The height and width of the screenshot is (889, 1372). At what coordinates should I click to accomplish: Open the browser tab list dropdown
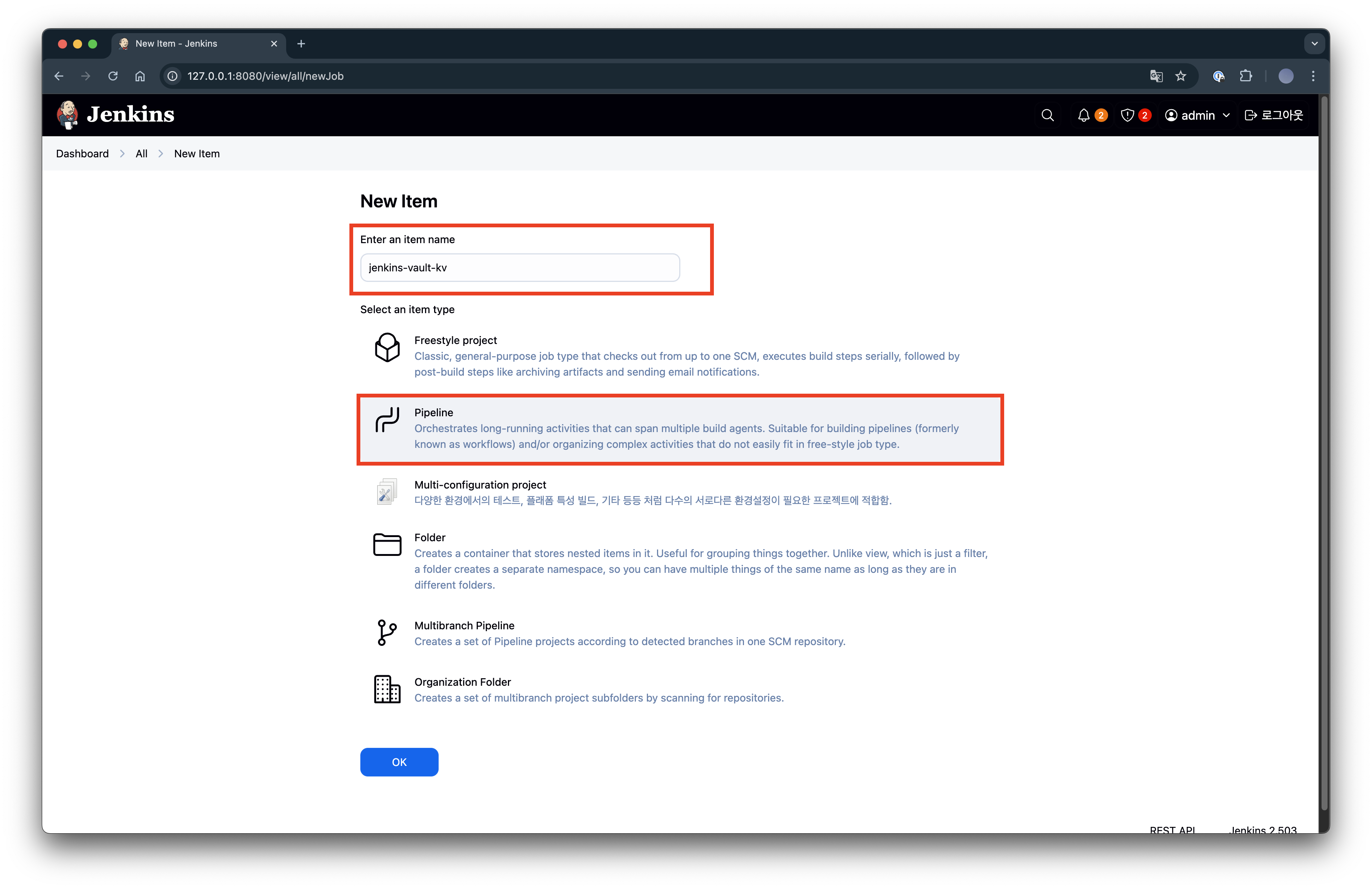point(1314,44)
